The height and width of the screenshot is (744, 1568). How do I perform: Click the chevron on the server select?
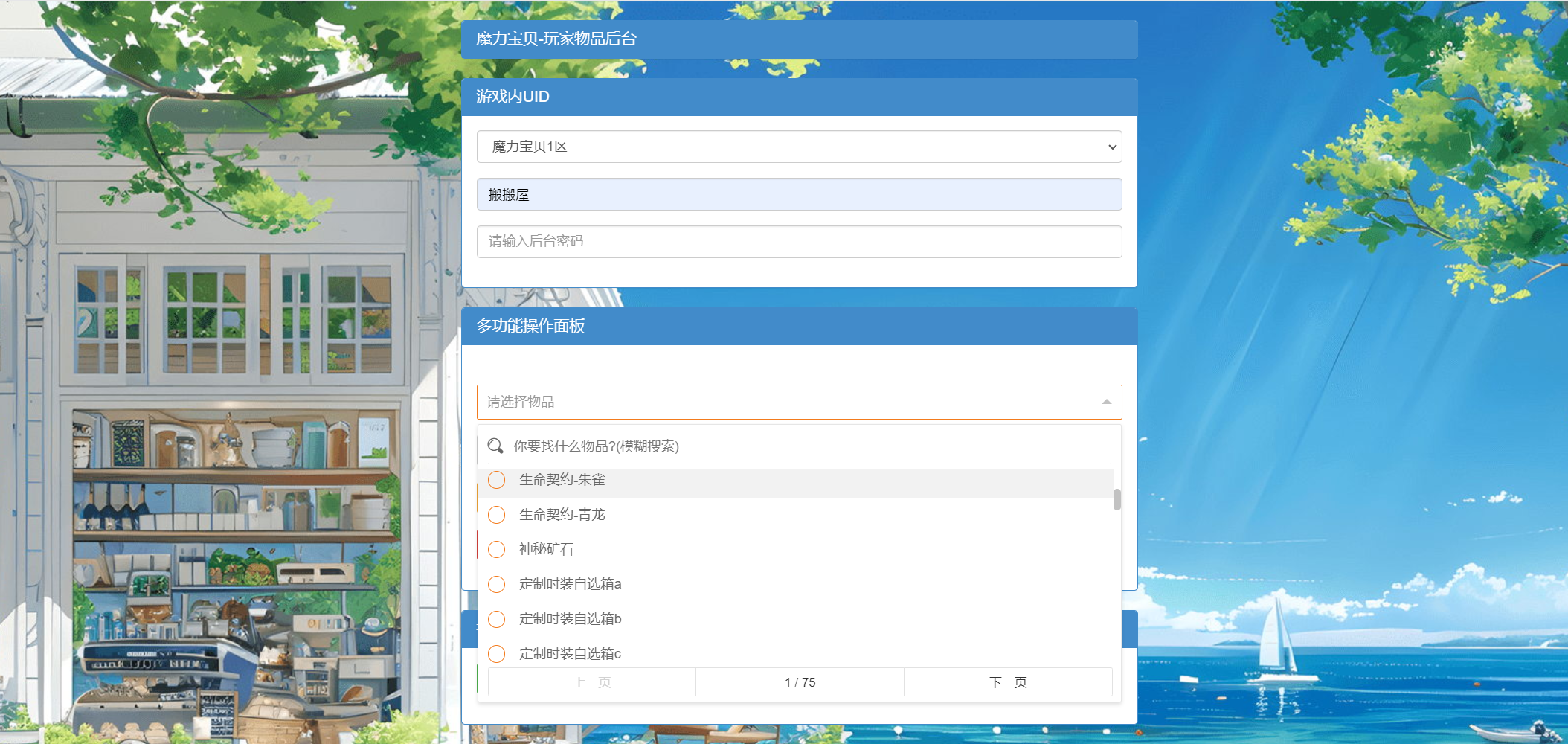(x=1112, y=147)
